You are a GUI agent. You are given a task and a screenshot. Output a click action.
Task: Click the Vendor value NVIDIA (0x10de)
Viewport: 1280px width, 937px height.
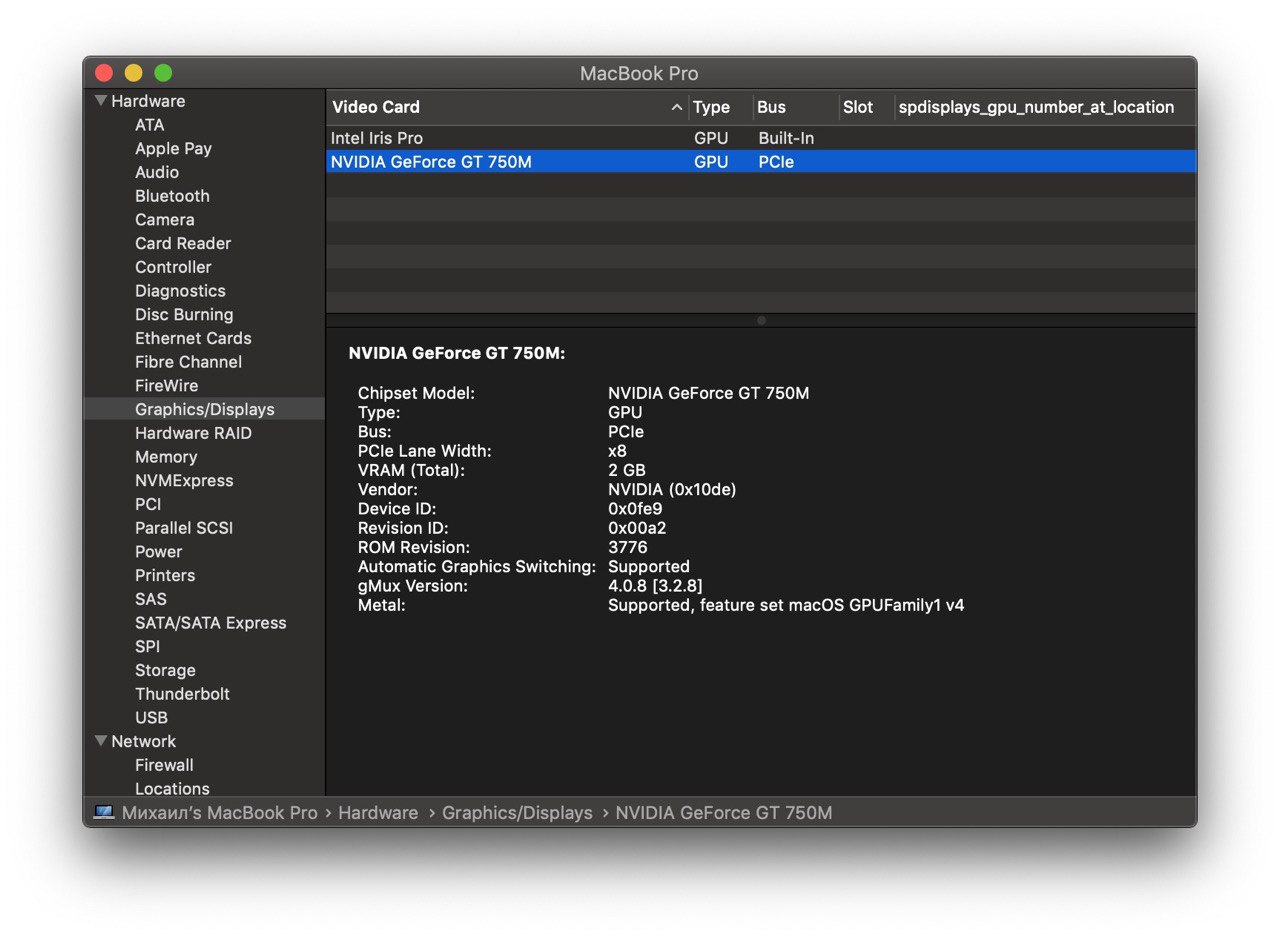point(672,490)
